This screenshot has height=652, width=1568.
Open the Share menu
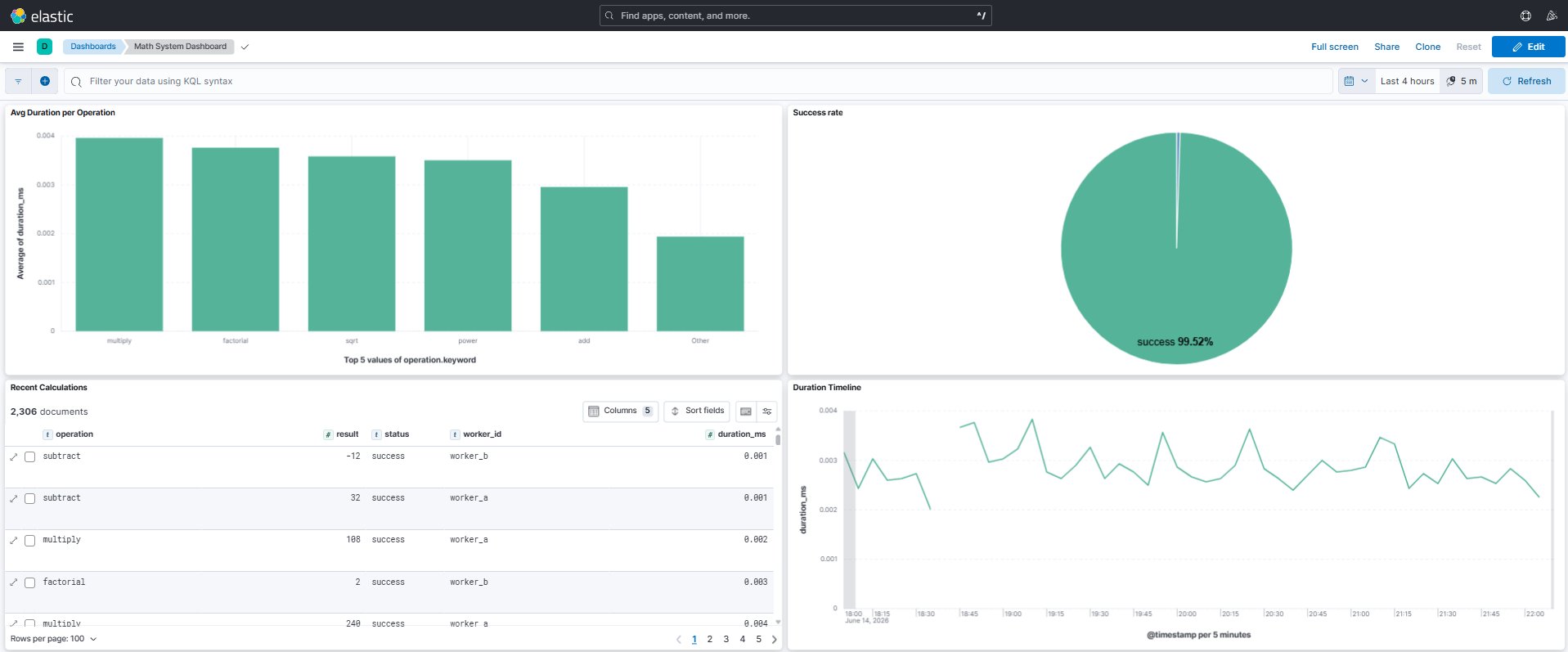click(x=1386, y=47)
